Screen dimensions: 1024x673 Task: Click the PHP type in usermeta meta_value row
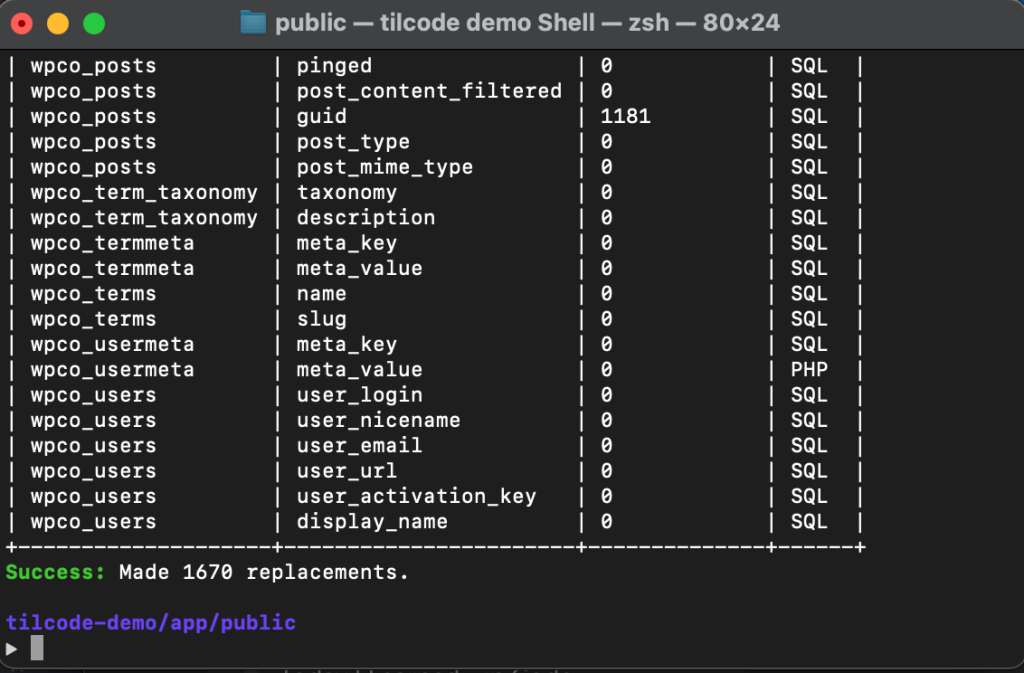(x=809, y=370)
